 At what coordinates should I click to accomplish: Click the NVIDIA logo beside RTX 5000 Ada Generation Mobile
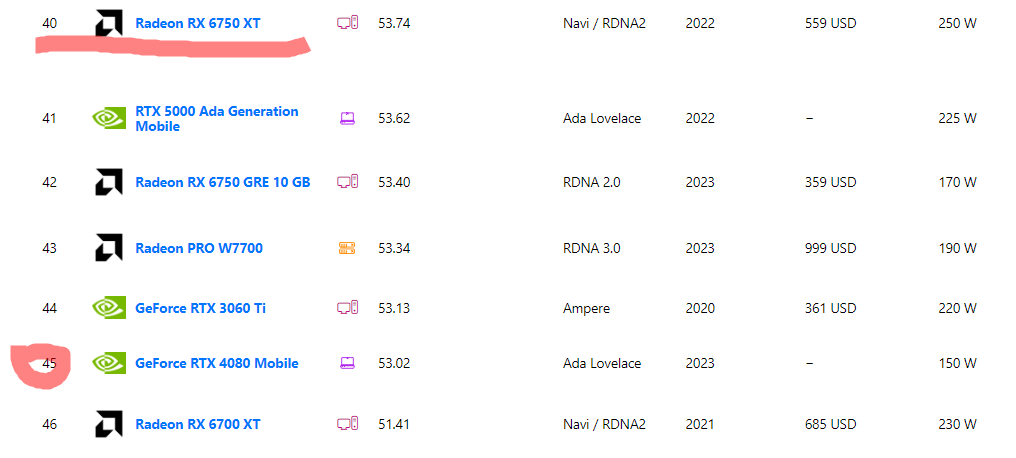point(109,119)
